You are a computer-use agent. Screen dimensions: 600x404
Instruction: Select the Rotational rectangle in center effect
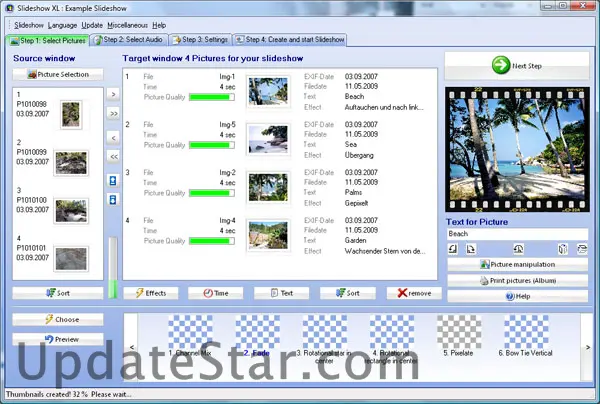pyautogui.click(x=392, y=332)
